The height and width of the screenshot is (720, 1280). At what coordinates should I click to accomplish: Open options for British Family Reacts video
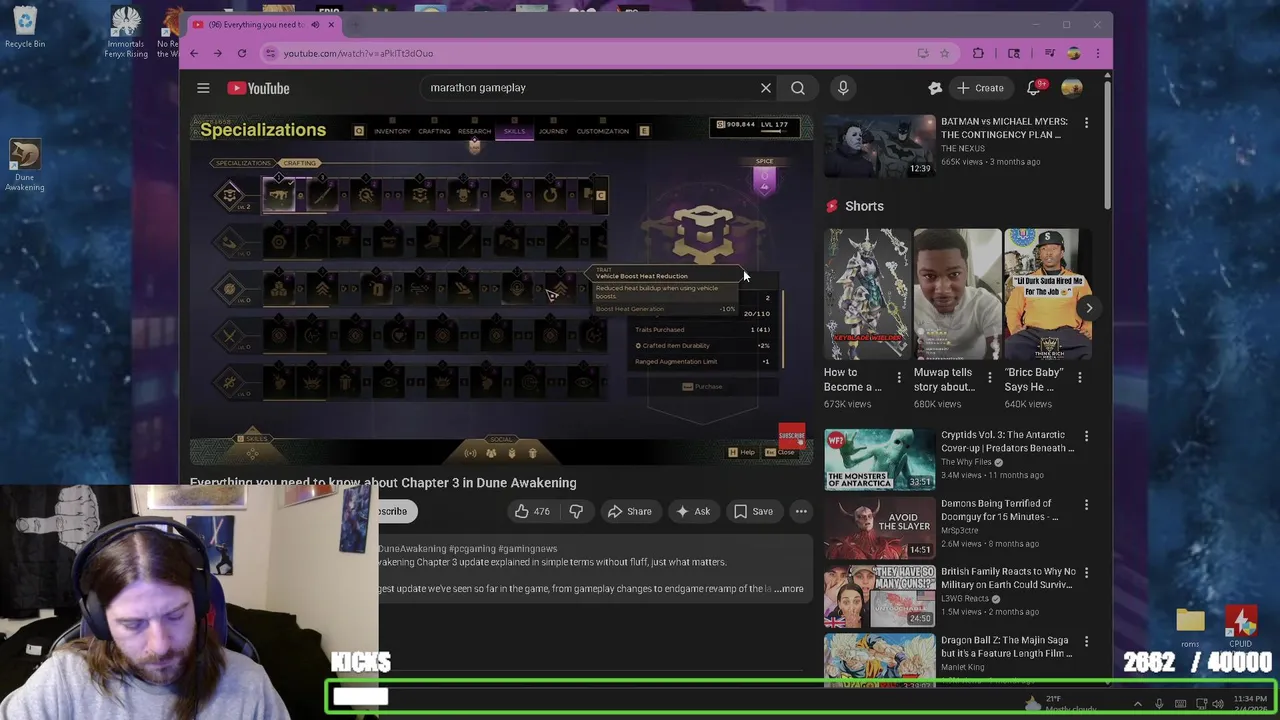coord(1086,573)
